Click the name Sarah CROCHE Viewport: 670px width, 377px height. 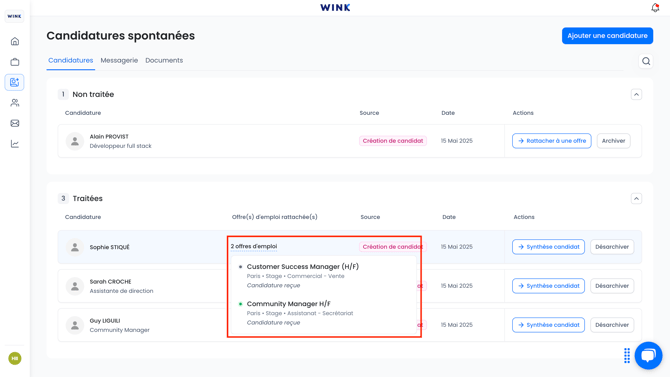pos(110,281)
